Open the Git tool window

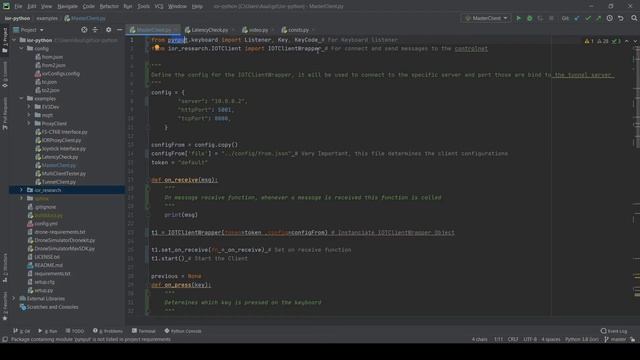(22, 331)
